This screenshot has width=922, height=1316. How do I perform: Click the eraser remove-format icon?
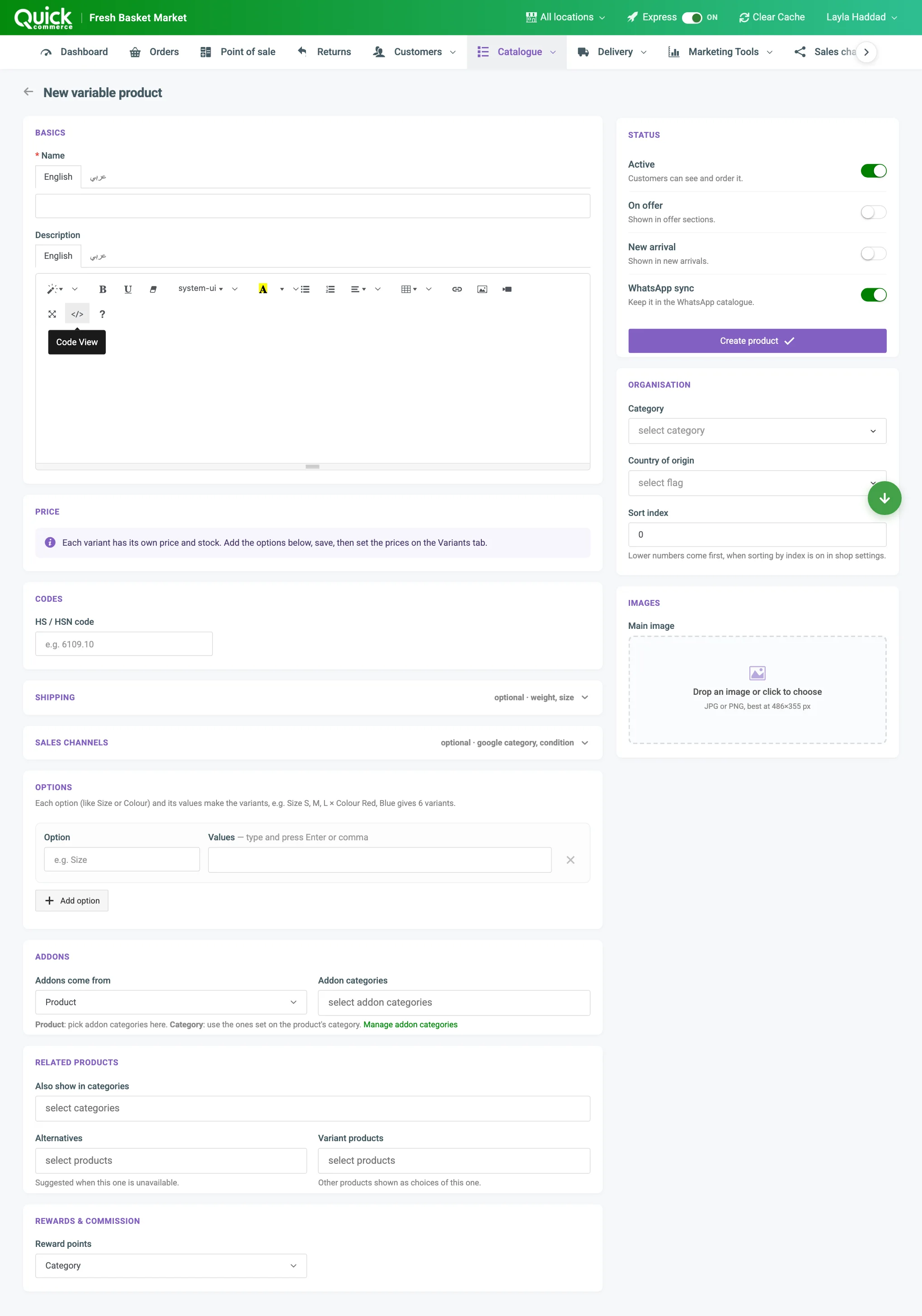point(153,289)
